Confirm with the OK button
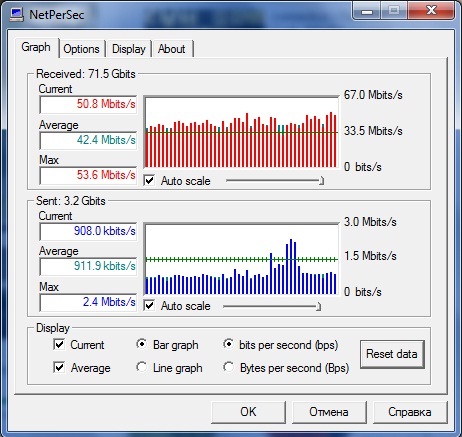This screenshot has height=437, width=462. (248, 412)
